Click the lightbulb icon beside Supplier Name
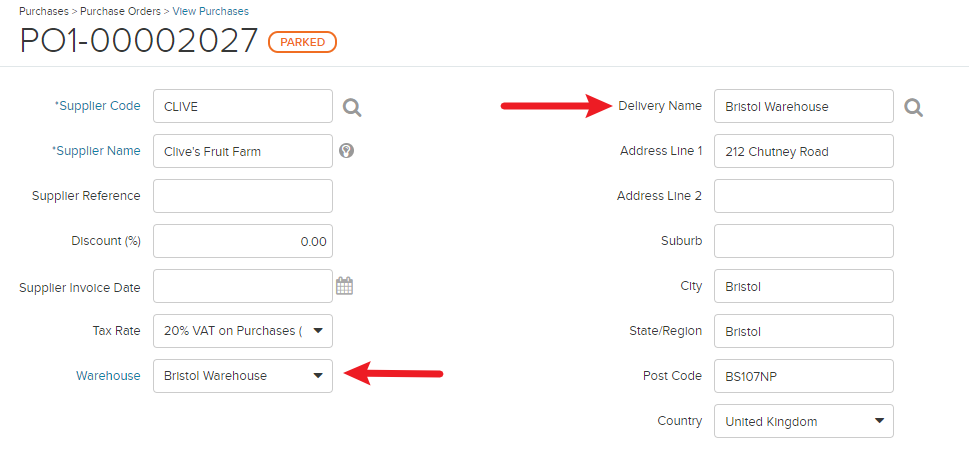This screenshot has width=969, height=457. click(x=347, y=151)
